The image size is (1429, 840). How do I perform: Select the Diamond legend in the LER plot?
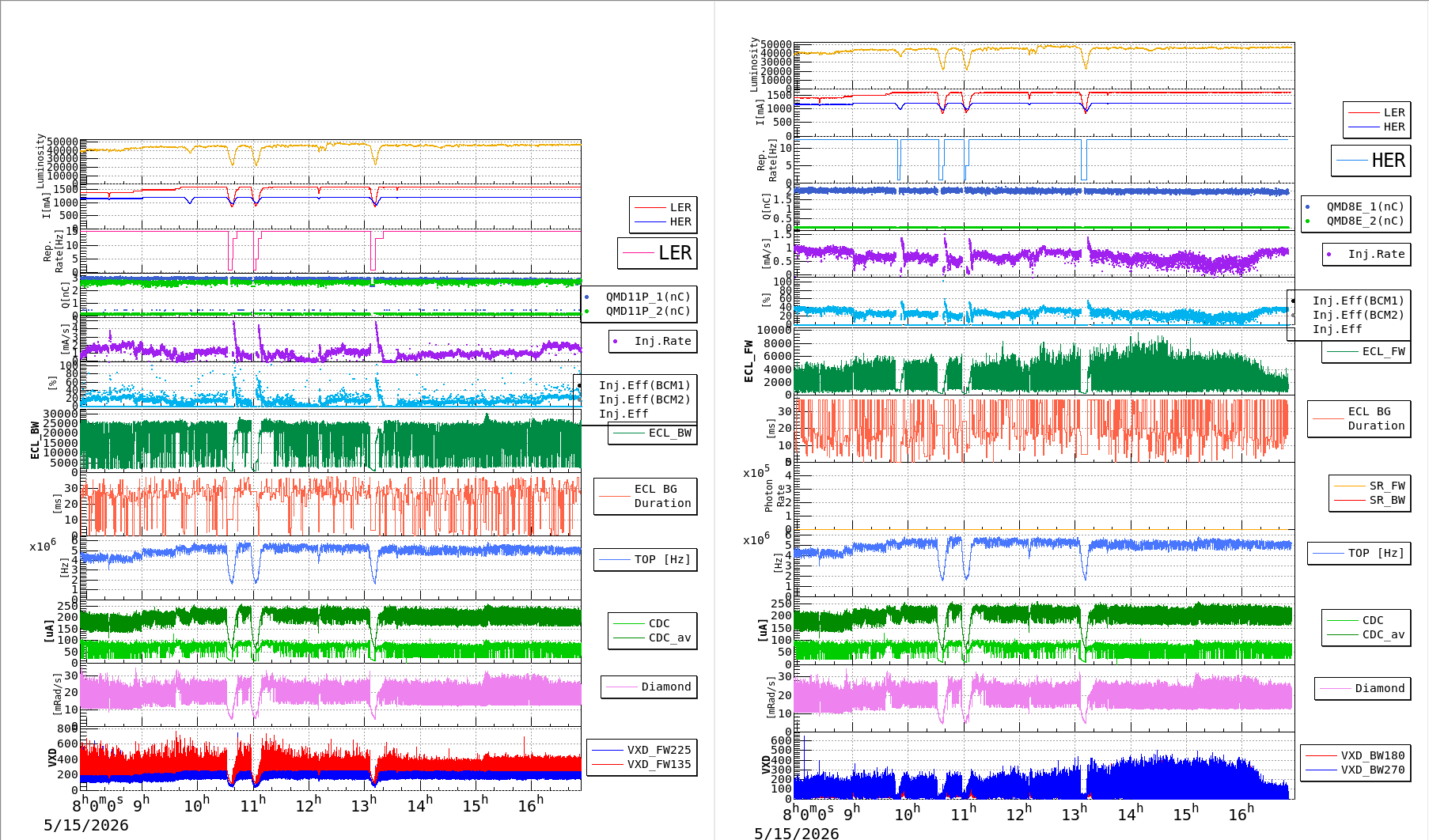[x=649, y=687]
